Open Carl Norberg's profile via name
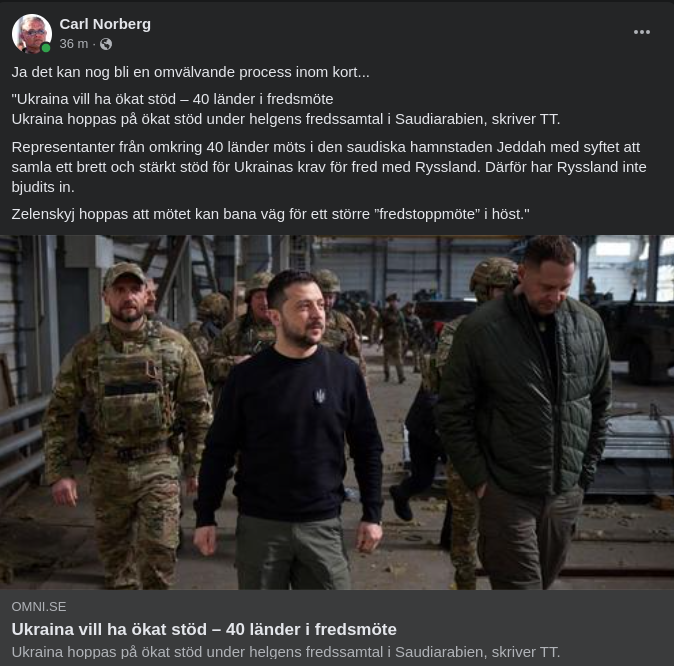The image size is (674, 666). point(105,24)
